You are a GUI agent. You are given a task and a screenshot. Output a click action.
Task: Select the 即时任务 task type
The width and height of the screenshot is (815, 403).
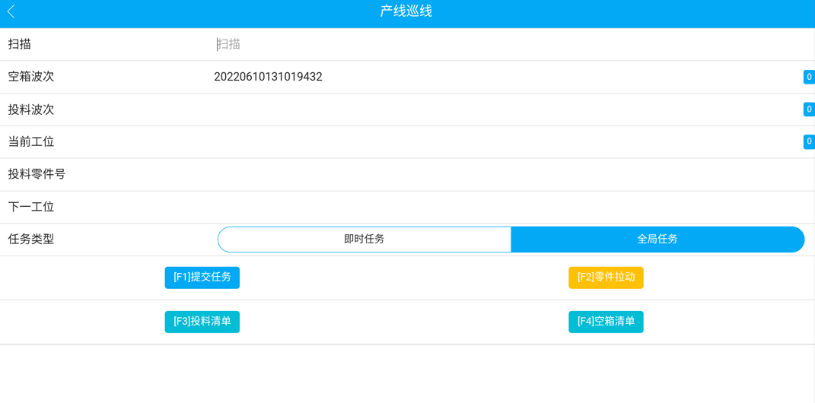tap(364, 239)
